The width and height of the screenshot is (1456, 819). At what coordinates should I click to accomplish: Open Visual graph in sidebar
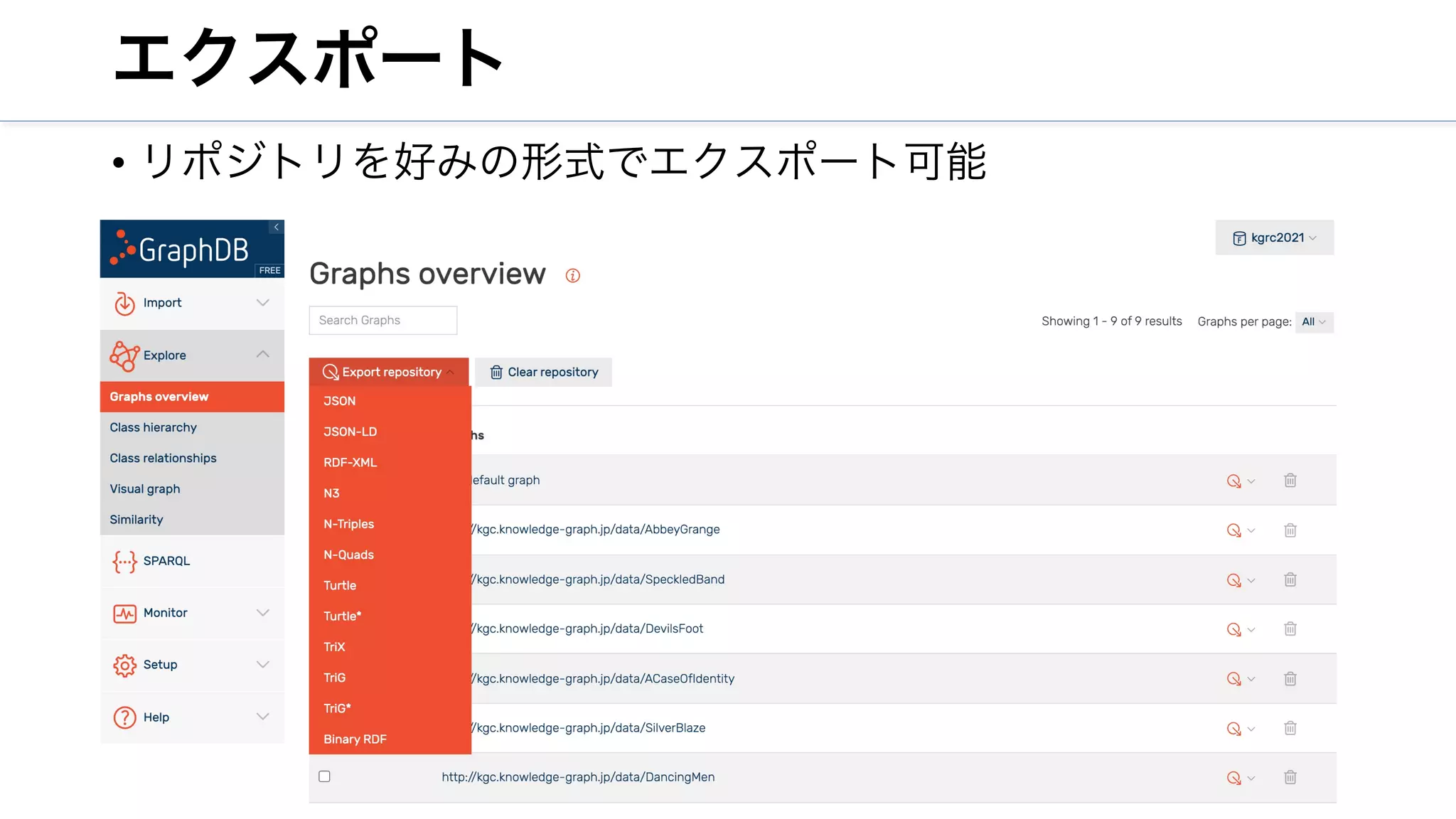tap(192, 489)
